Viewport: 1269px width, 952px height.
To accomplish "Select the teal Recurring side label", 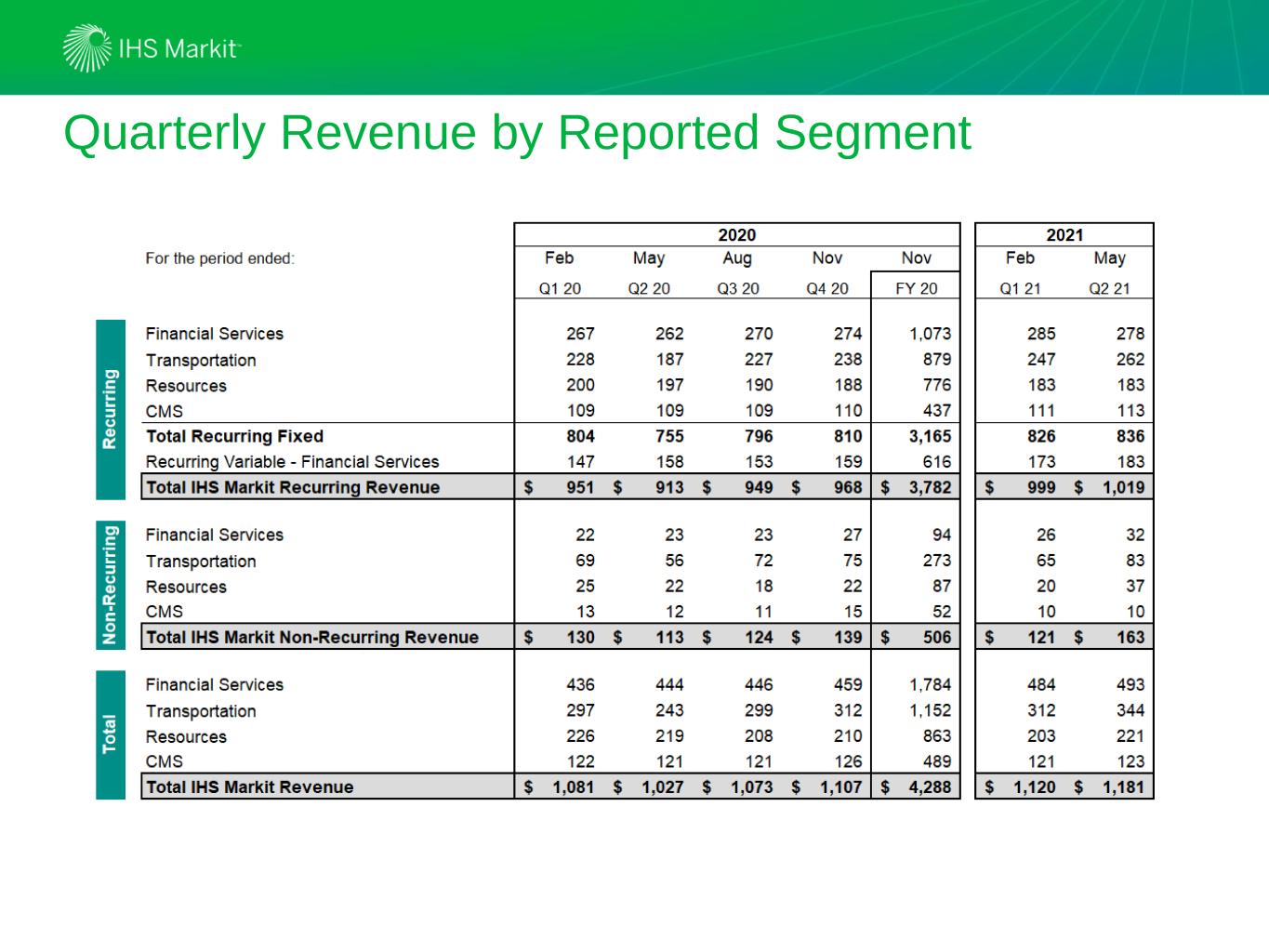I will 111,409.
